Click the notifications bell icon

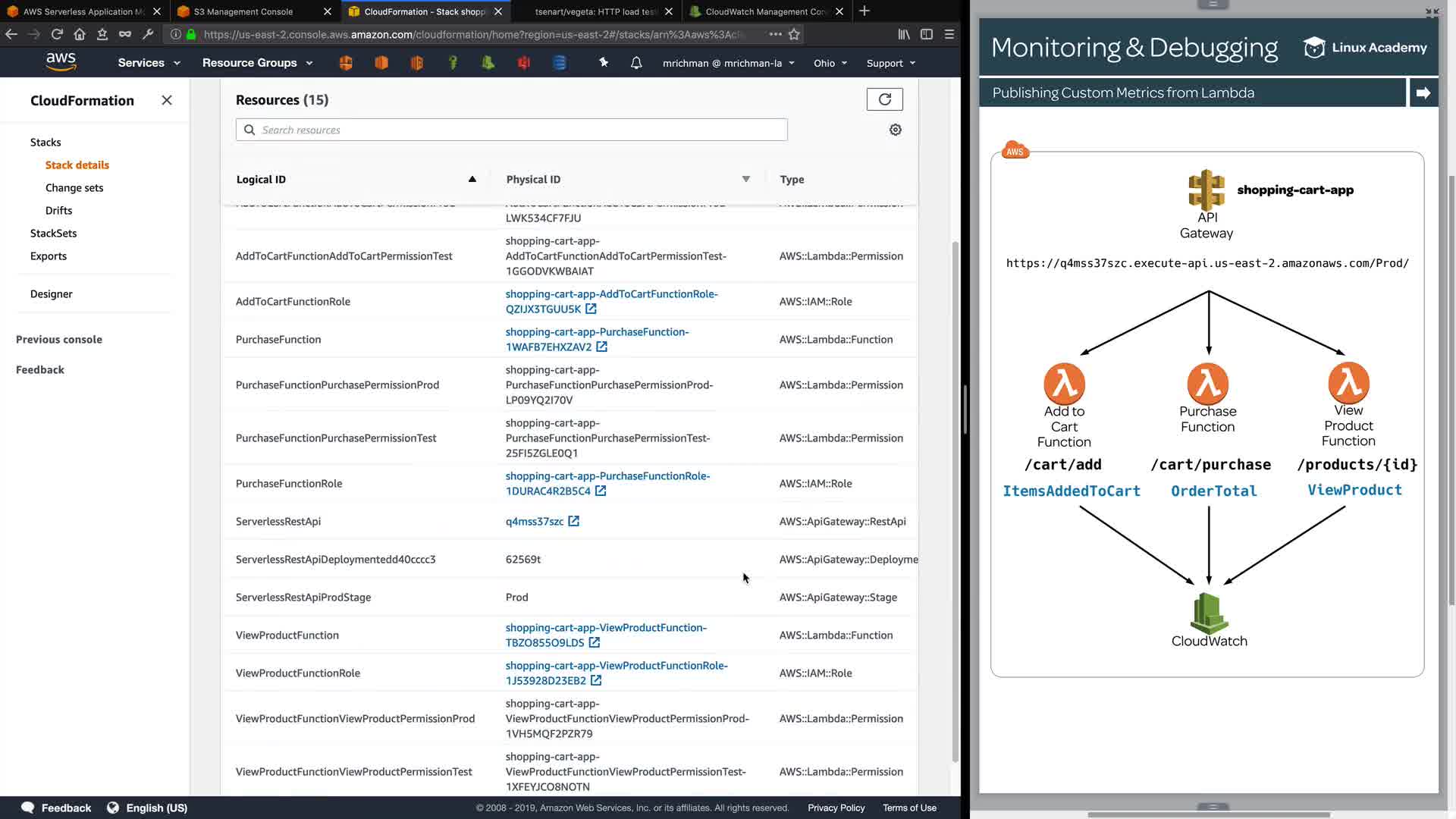636,63
